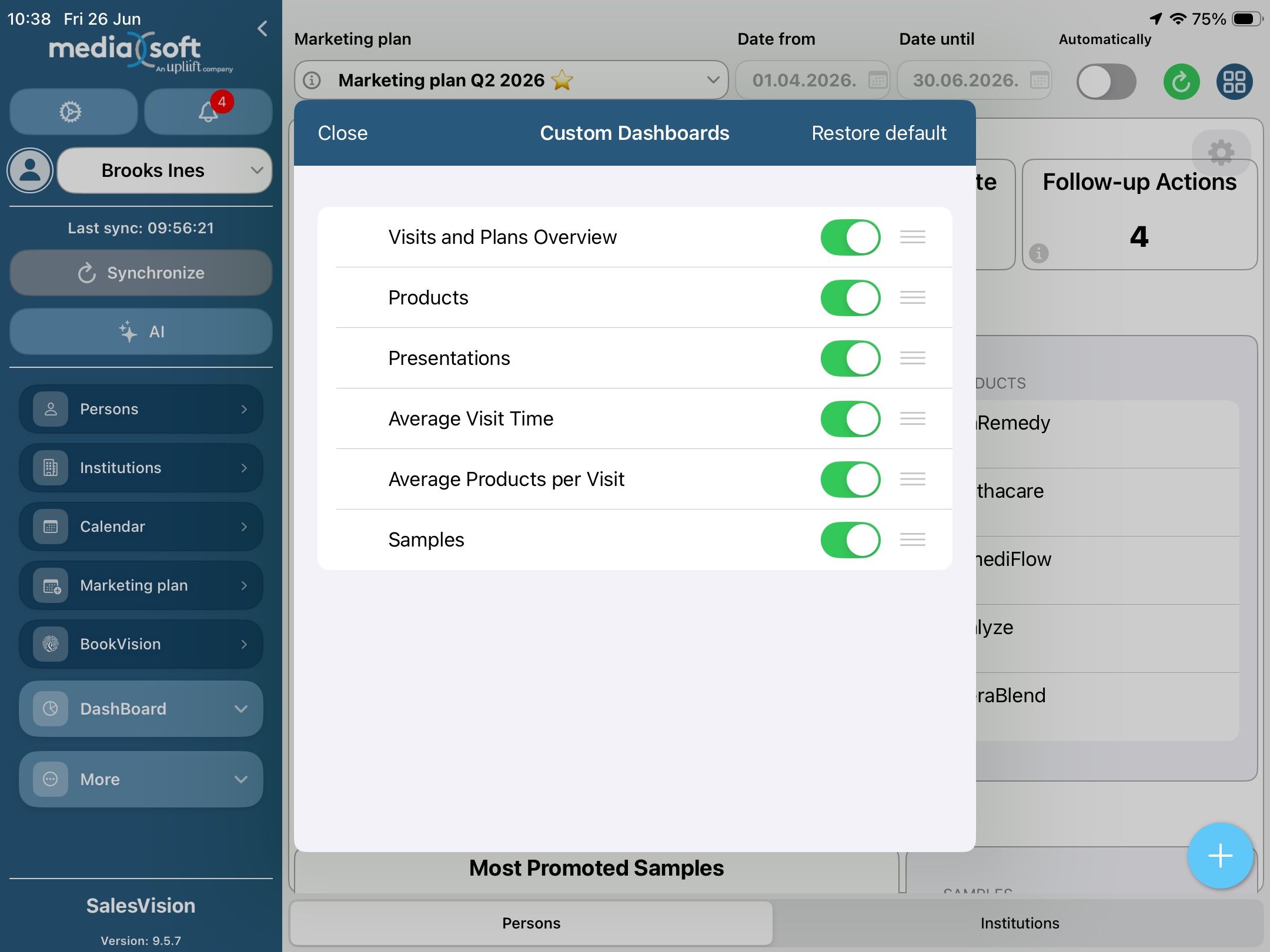This screenshot has width=1270, height=952.
Task: Open BookVision sidebar menu
Action: click(141, 644)
